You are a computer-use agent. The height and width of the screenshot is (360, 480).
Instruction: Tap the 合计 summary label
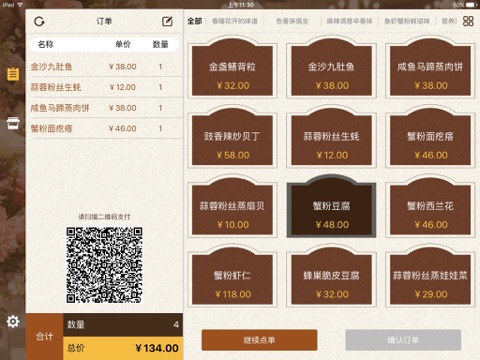tap(44, 337)
